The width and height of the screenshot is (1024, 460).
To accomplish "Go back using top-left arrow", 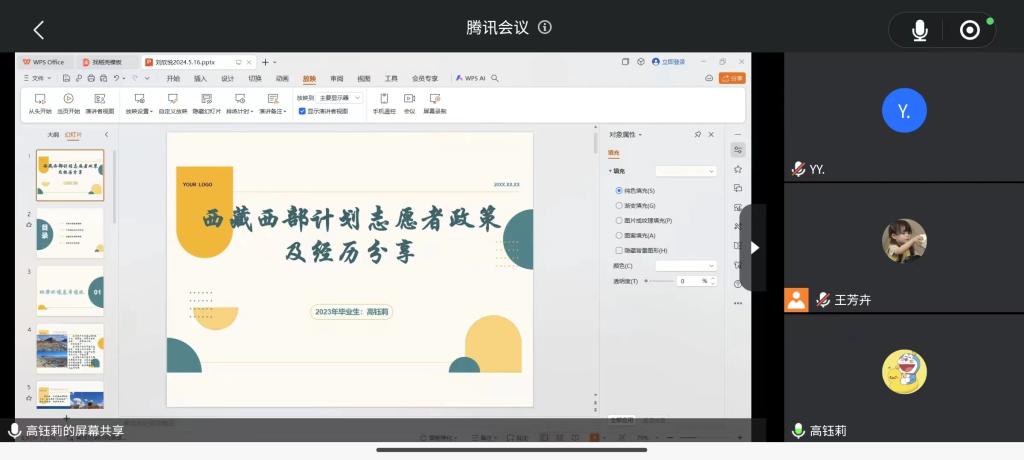I will tap(38, 30).
